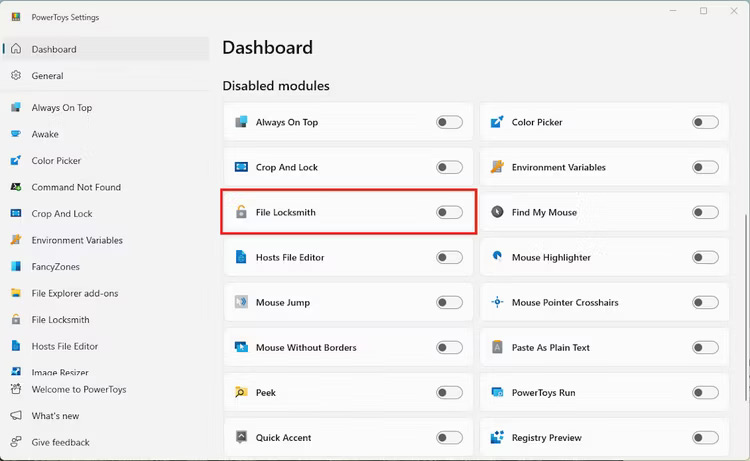Enable the Mouse Jump toggle
Viewport: 750px width, 461px height.
coord(449,302)
